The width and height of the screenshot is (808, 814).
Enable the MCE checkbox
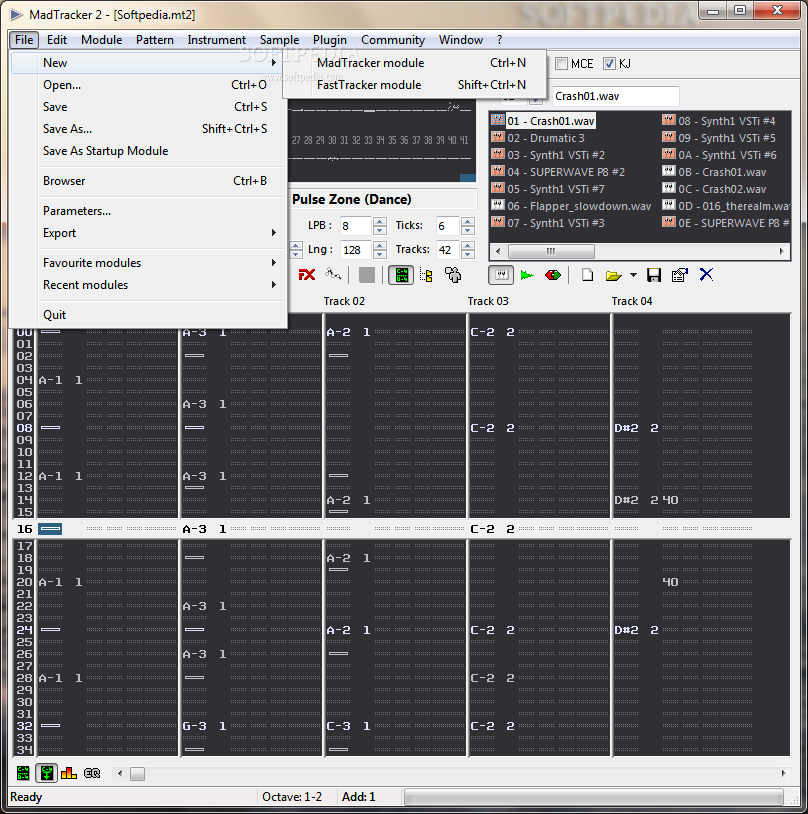(561, 63)
